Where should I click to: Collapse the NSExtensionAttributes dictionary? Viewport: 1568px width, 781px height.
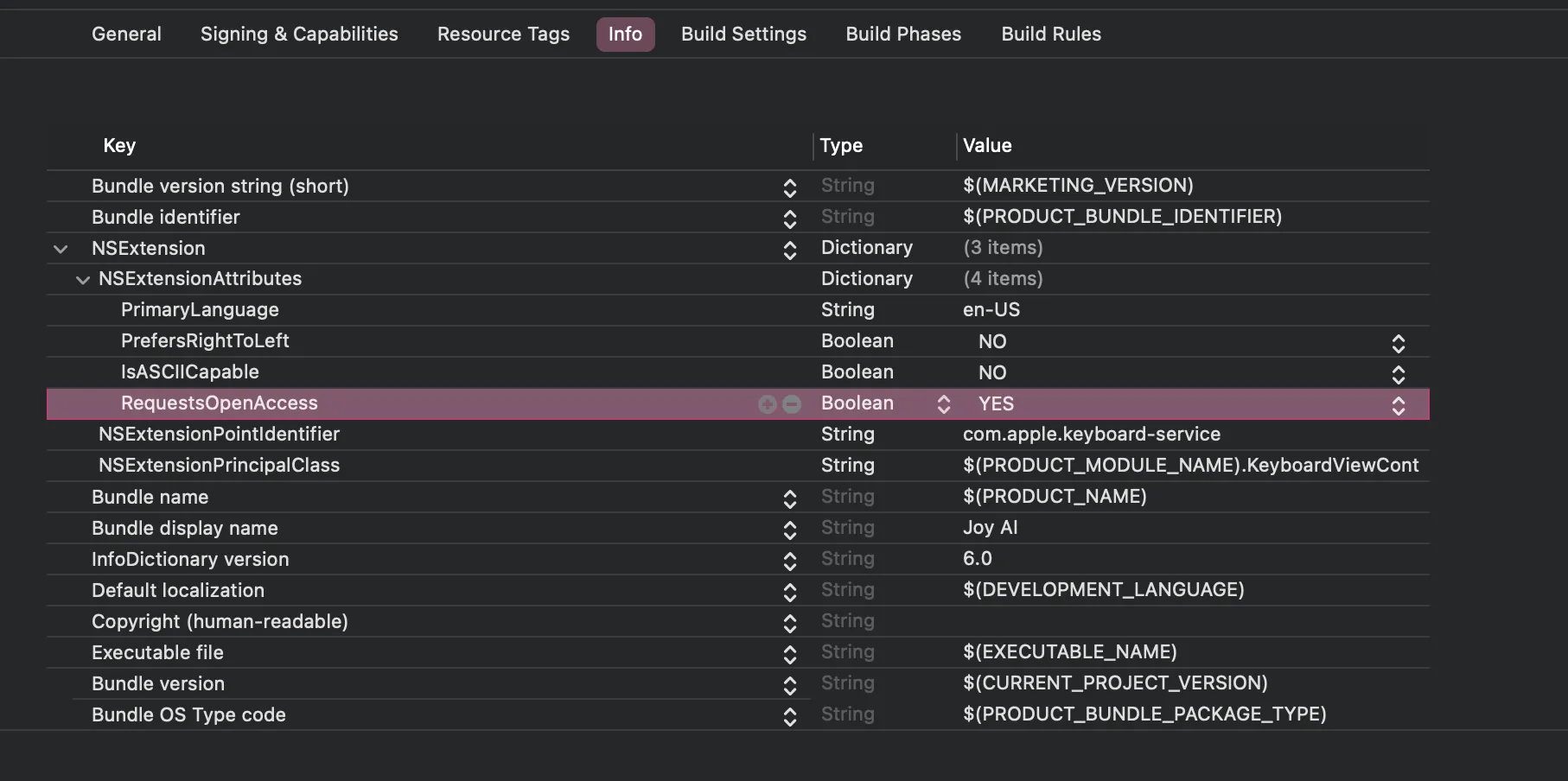pos(83,280)
